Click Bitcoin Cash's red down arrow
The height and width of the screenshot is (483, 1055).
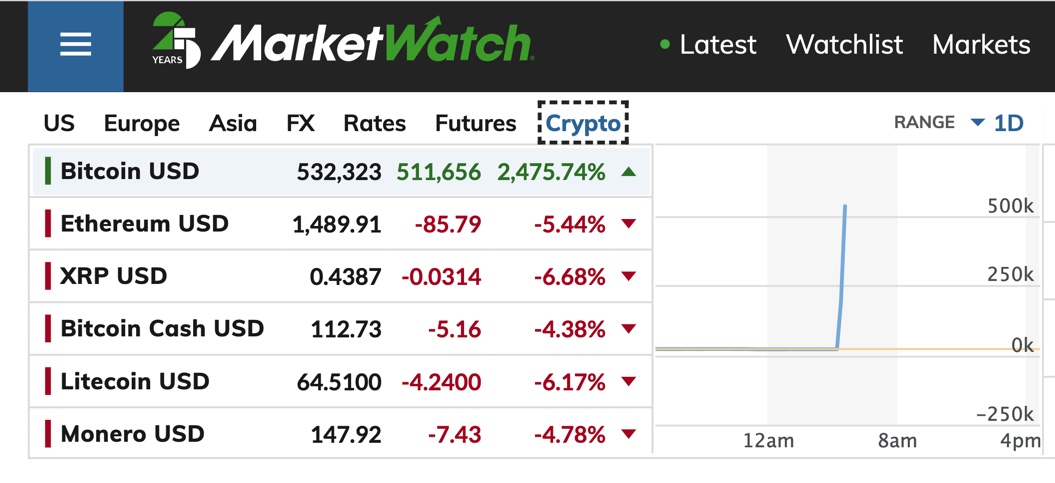[628, 329]
